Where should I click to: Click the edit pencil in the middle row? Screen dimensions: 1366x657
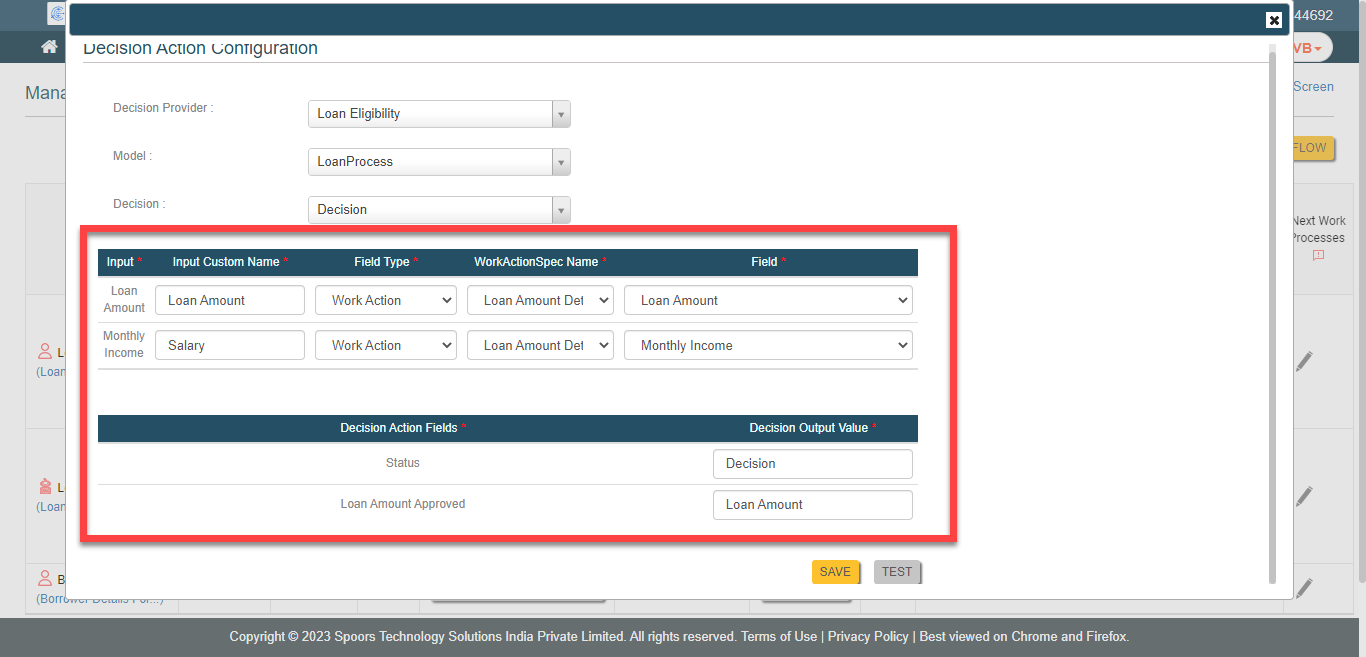(1304, 496)
